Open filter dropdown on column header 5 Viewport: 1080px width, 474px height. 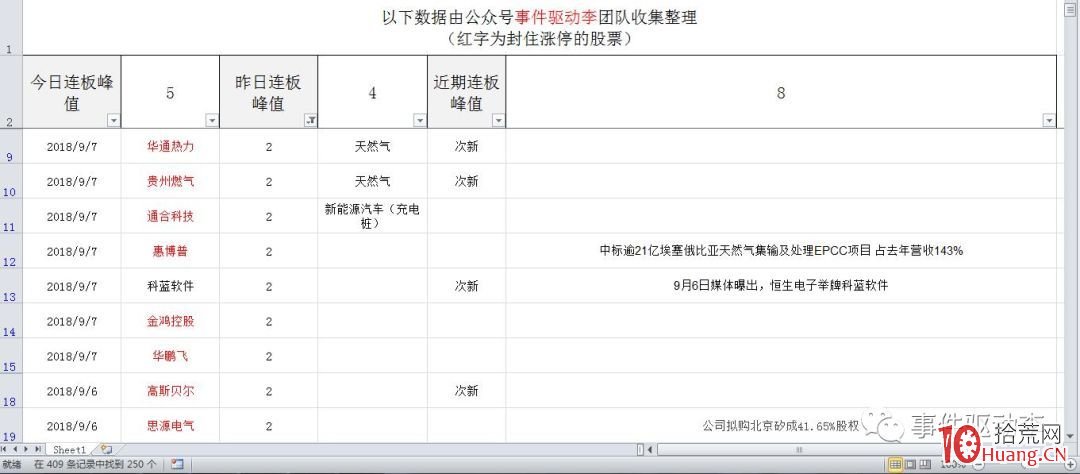[211, 121]
